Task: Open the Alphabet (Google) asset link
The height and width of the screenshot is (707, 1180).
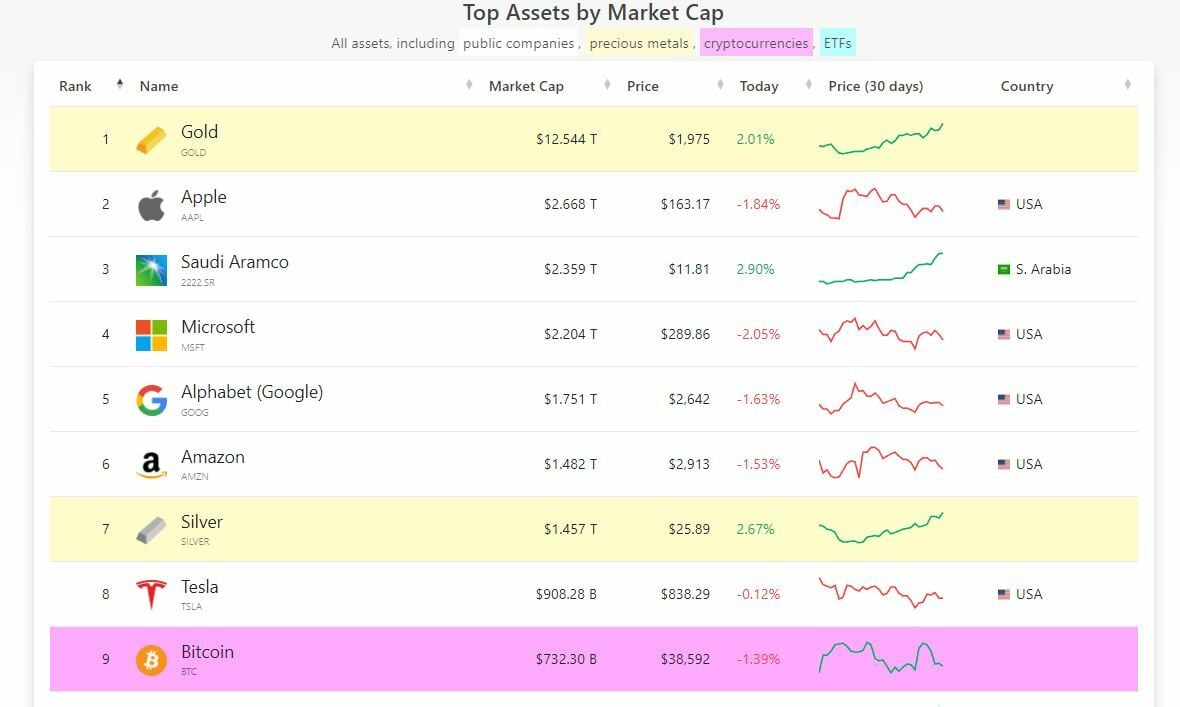Action: click(x=252, y=392)
